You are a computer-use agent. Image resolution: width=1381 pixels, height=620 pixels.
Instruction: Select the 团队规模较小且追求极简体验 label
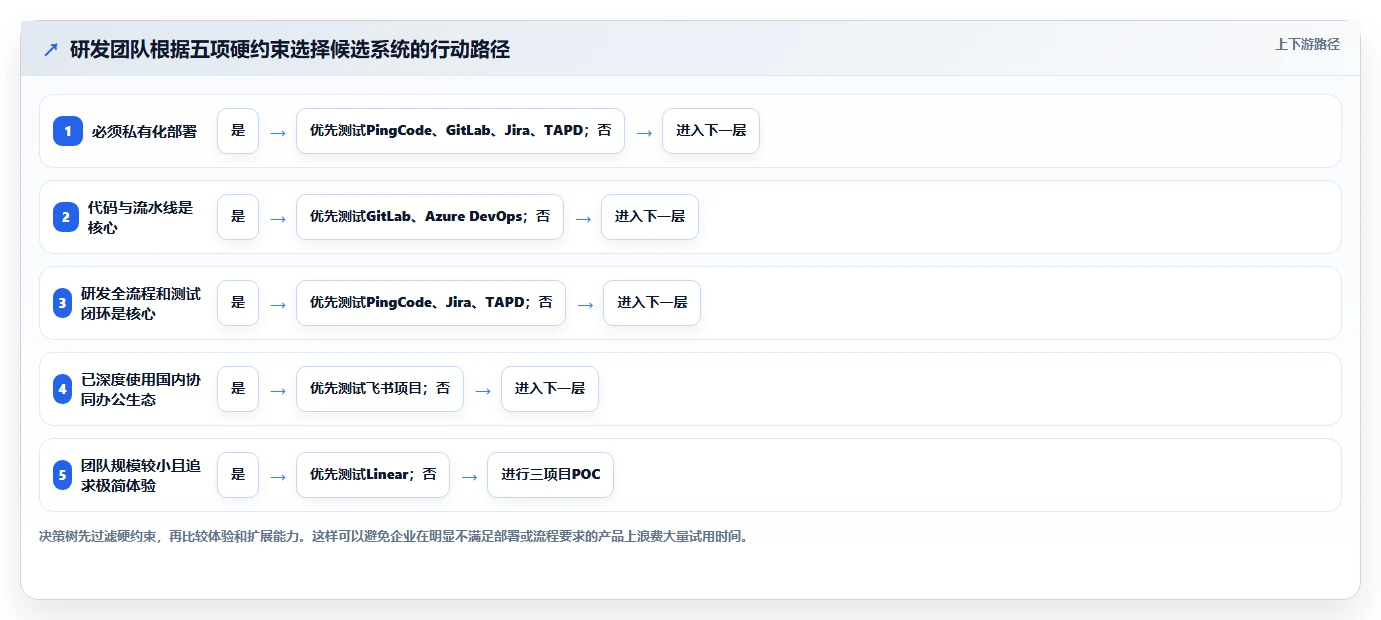141,475
